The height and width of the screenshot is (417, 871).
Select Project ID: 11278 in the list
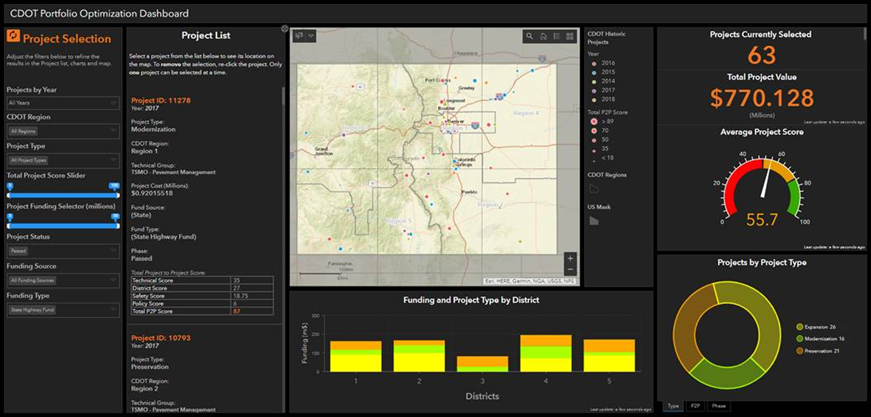161,101
